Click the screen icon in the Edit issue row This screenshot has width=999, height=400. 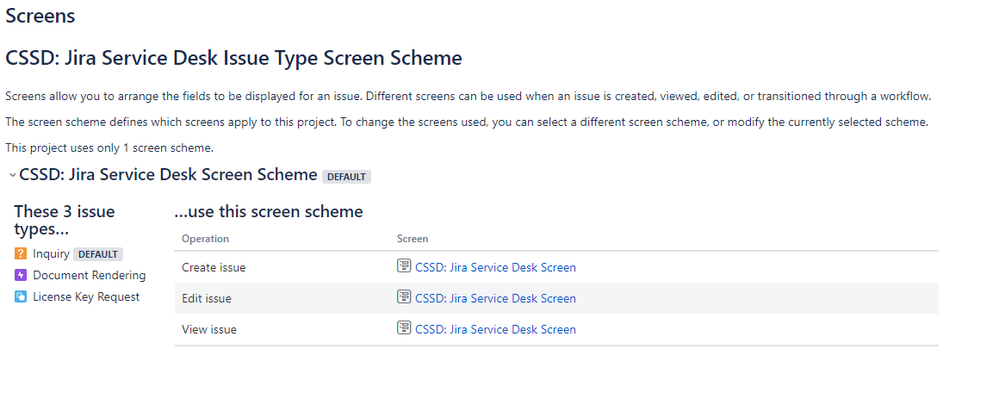click(404, 297)
